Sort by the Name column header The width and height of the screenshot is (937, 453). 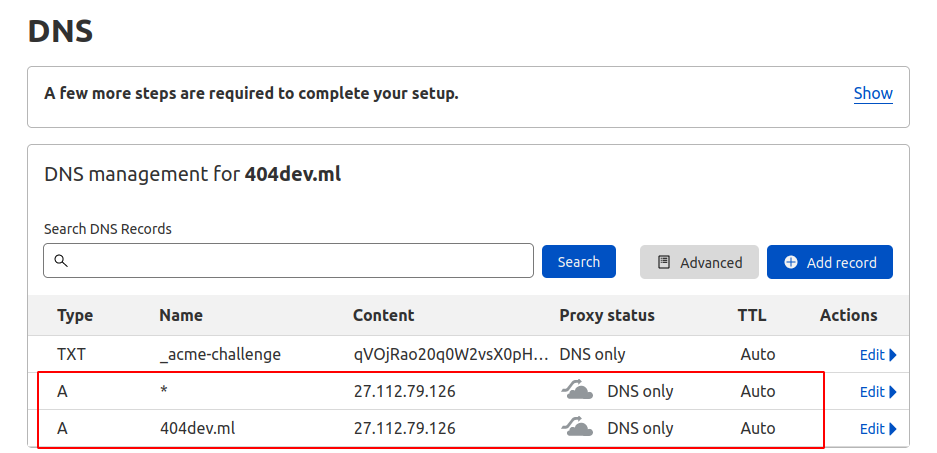pyautogui.click(x=181, y=316)
